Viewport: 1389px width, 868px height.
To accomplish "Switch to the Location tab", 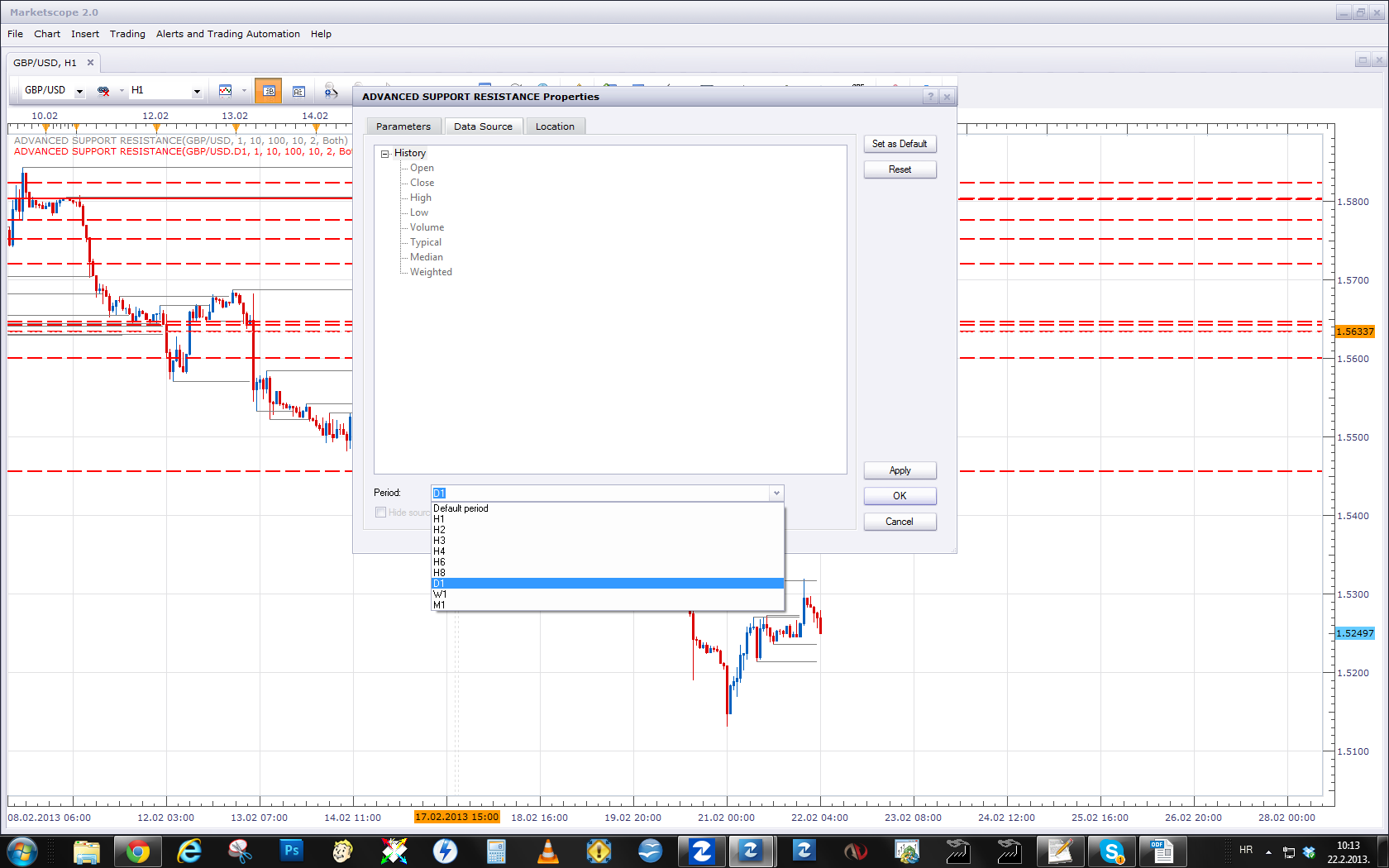I will click(x=555, y=126).
